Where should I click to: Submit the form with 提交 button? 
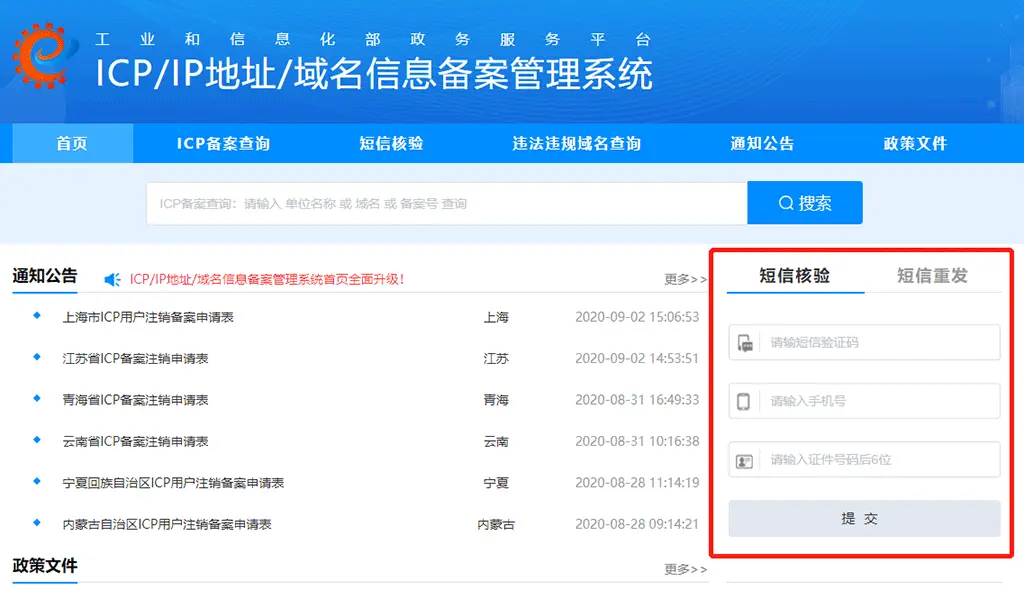point(863,519)
